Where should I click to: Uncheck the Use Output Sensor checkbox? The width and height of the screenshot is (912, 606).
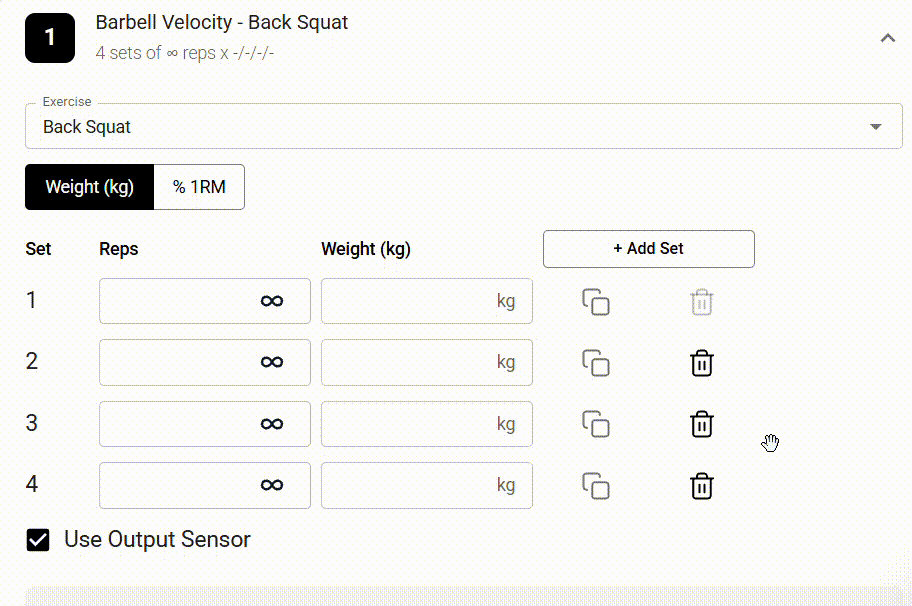38,540
